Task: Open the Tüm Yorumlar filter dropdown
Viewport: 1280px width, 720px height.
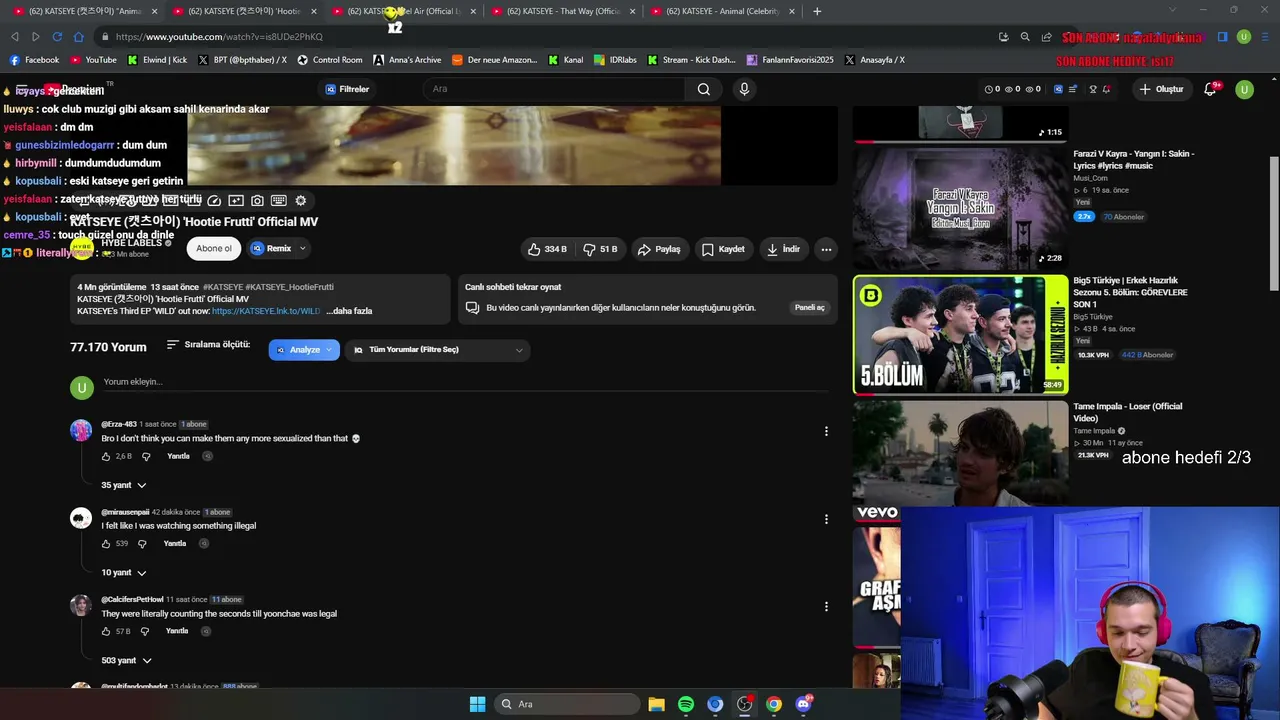Action: click(437, 350)
